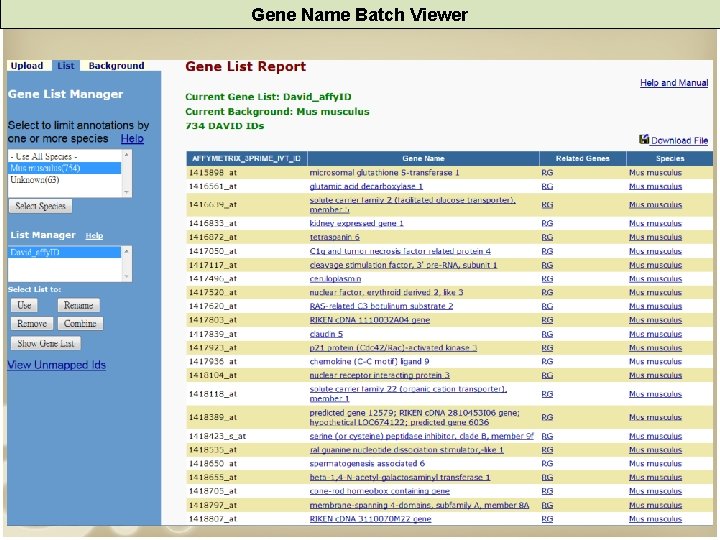Image resolution: width=720 pixels, height=540 pixels.
Task: Open 'solute carrier family 22' gene link
Action: click(x=408, y=394)
